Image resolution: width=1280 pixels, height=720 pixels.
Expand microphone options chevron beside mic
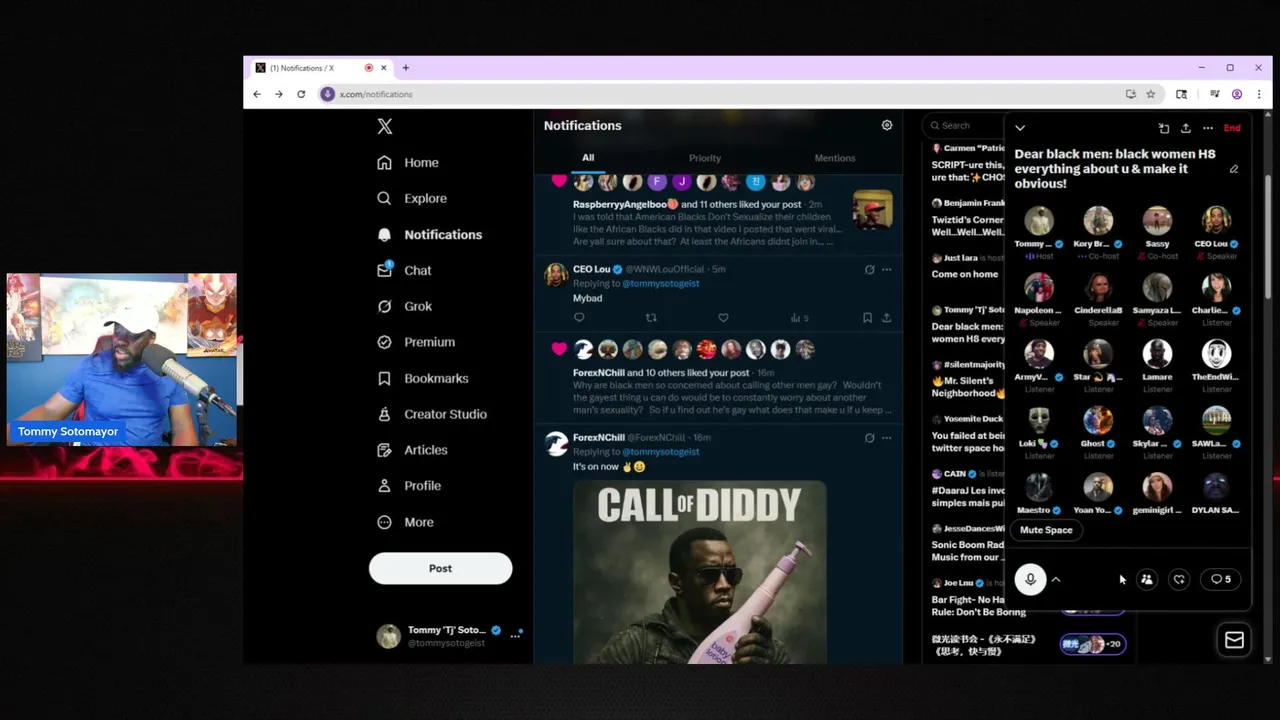click(x=1056, y=579)
